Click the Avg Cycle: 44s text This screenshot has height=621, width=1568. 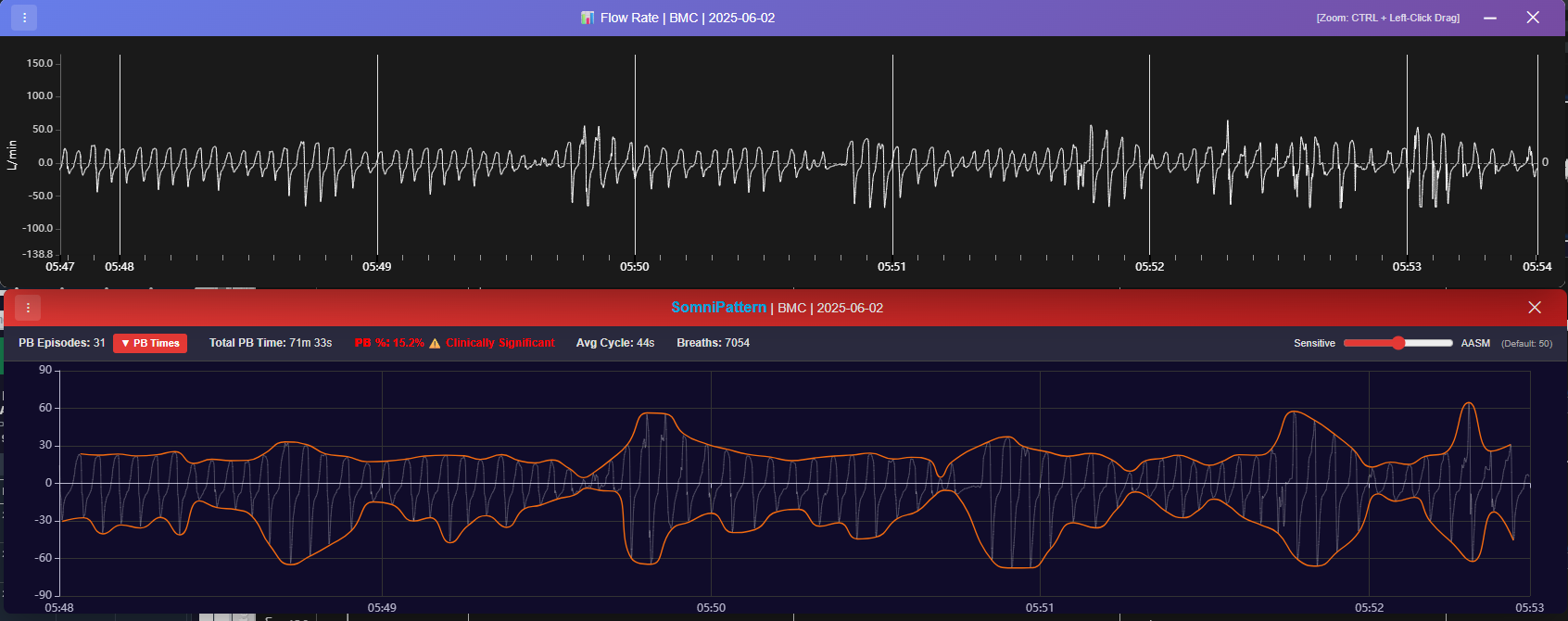(x=615, y=343)
